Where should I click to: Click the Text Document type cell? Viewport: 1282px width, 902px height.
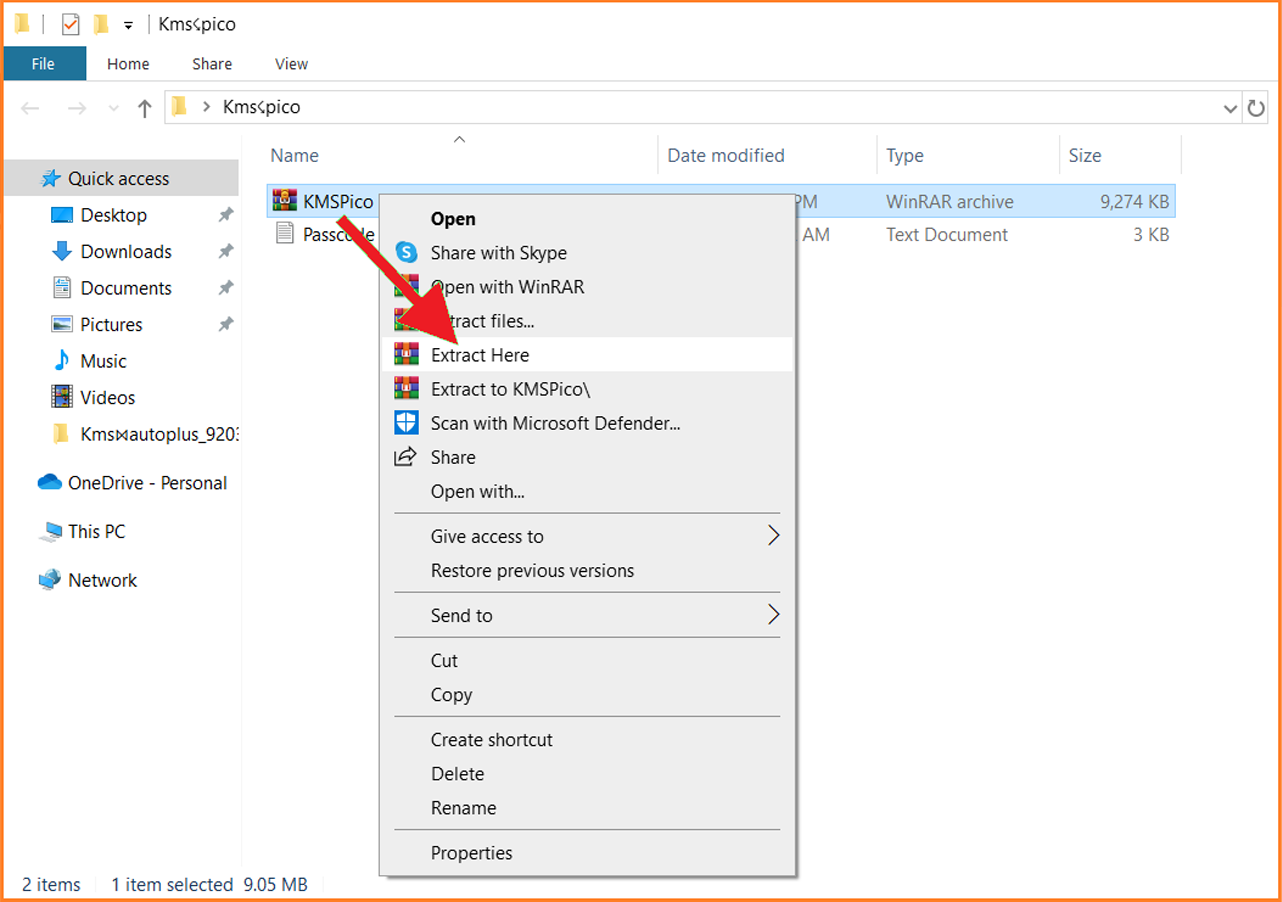click(x=947, y=235)
